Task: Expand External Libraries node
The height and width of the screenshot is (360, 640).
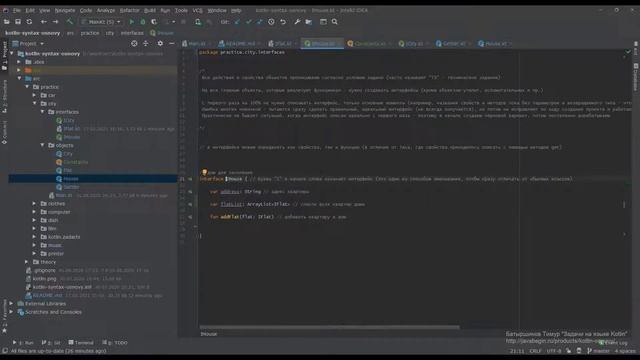Action: 11,304
